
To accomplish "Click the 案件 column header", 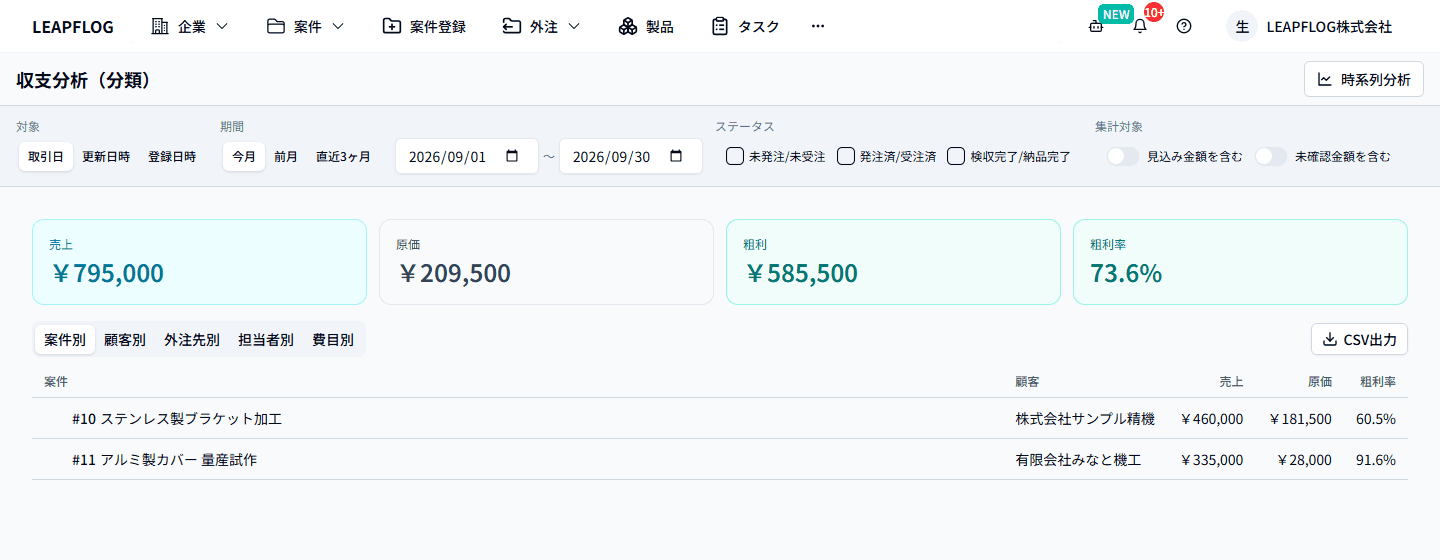I will click(x=56, y=381).
